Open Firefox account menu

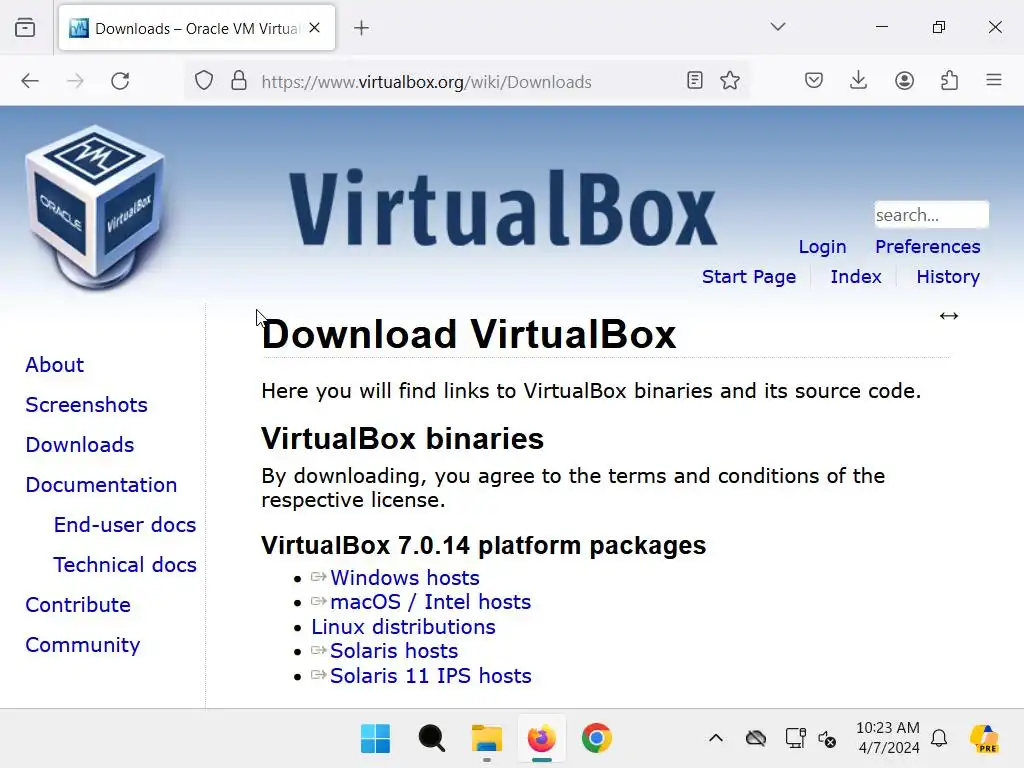coord(904,80)
